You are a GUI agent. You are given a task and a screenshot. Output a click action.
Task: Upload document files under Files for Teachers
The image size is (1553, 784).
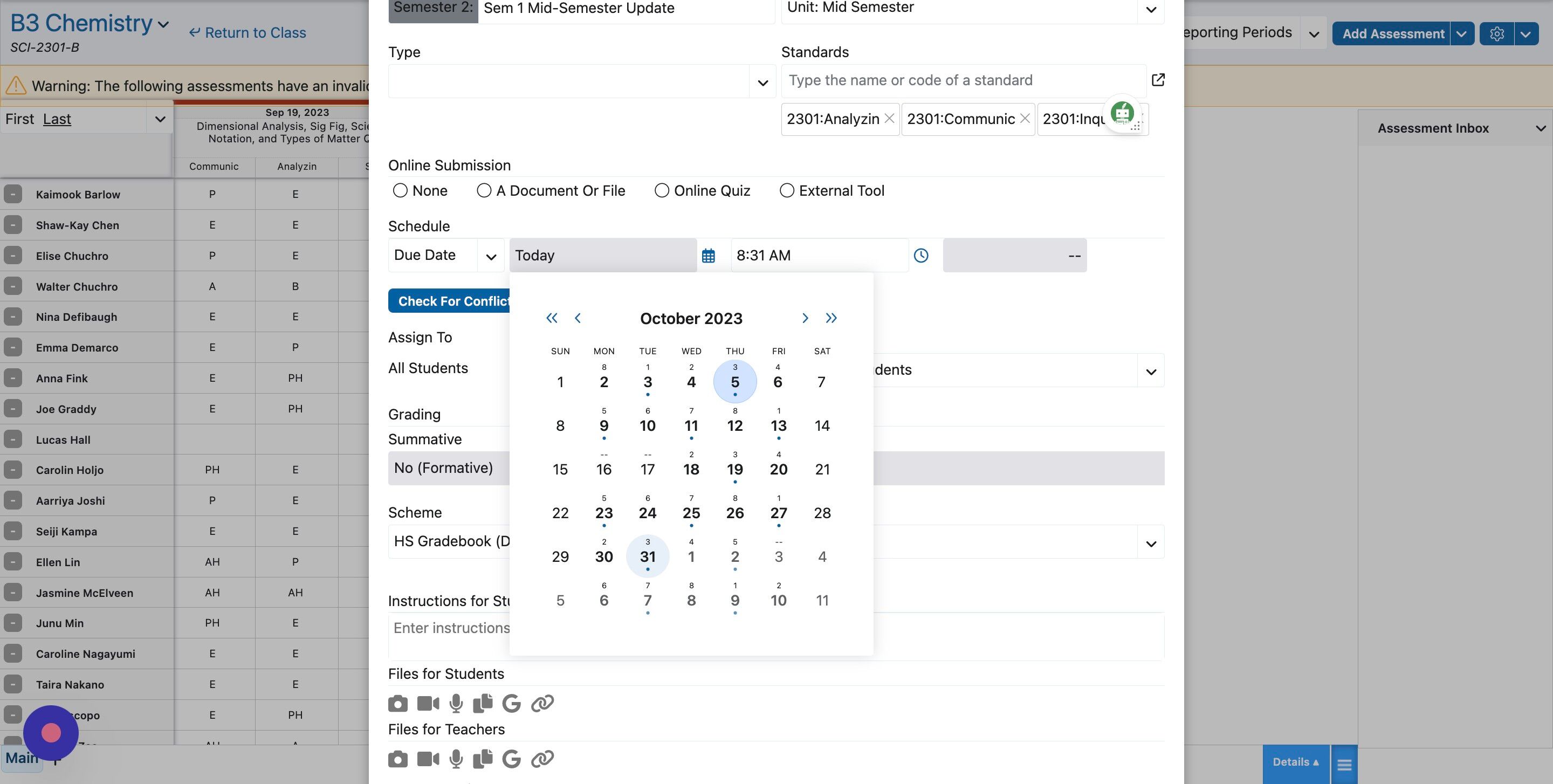(x=483, y=759)
